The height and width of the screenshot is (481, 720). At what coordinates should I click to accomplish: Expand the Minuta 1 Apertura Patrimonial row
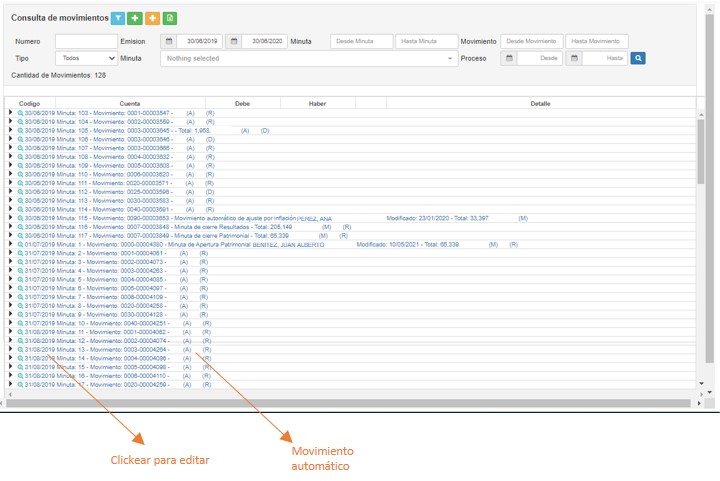(x=11, y=244)
